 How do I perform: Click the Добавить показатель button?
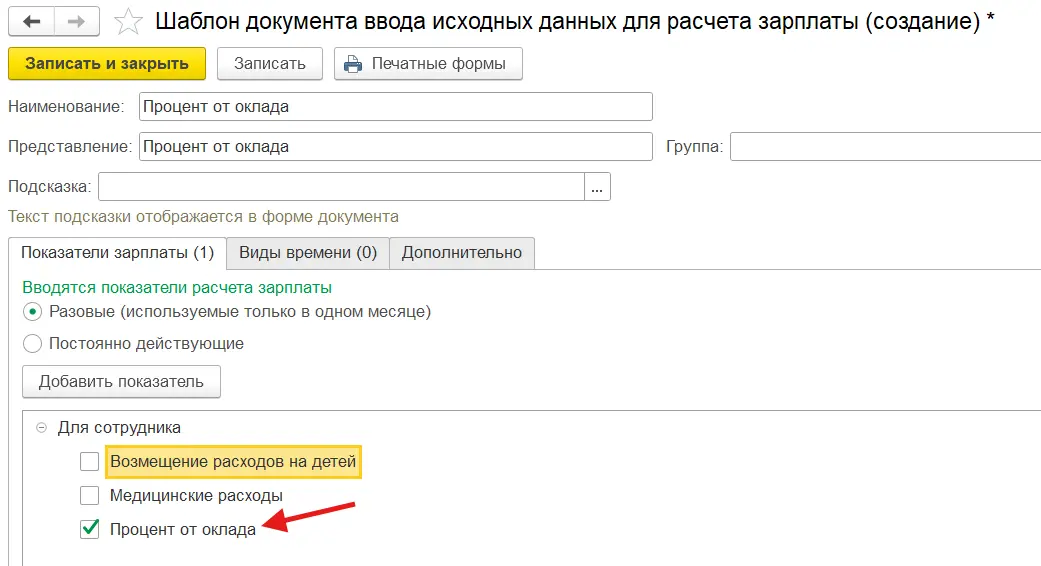click(x=121, y=381)
